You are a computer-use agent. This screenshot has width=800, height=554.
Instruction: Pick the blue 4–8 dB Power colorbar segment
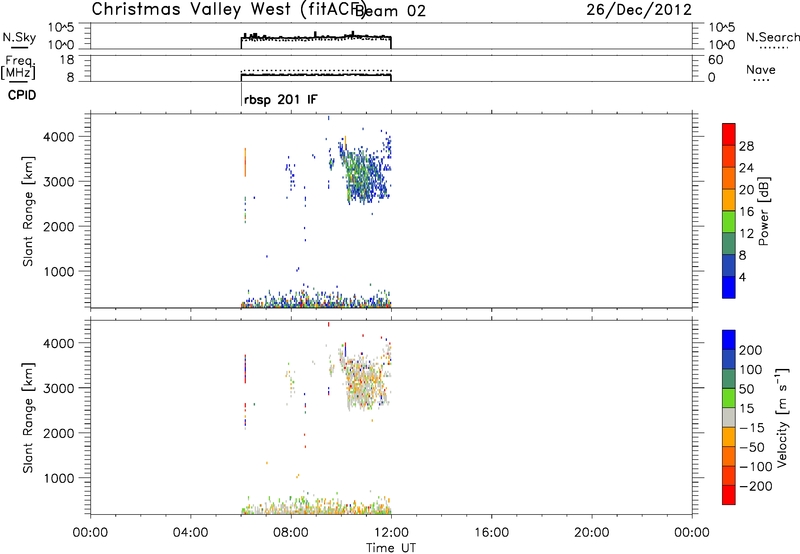[x=729, y=266]
